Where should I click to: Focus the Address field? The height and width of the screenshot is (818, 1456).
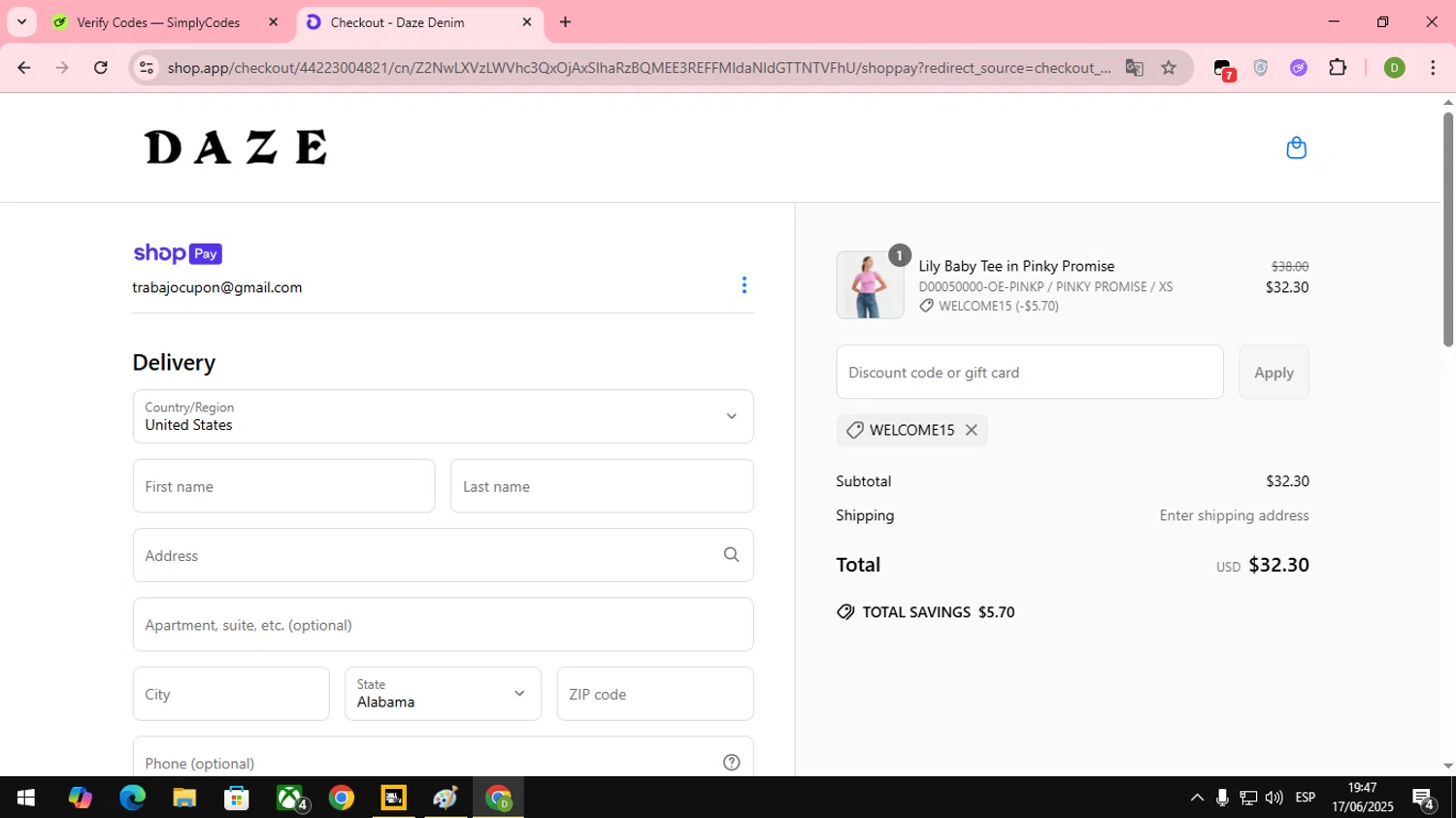click(x=443, y=555)
